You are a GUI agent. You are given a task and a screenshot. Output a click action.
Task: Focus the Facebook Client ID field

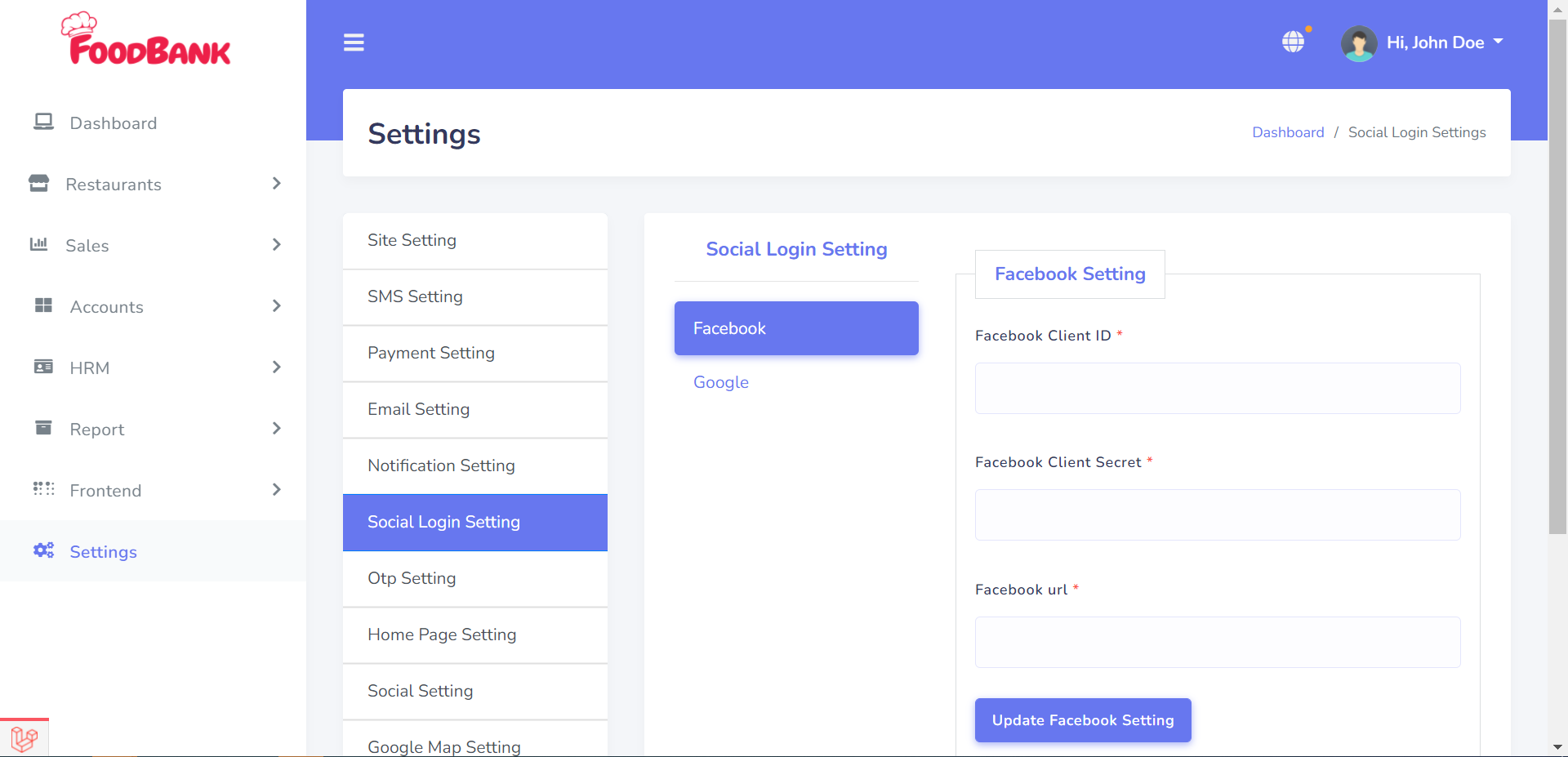[1218, 388]
